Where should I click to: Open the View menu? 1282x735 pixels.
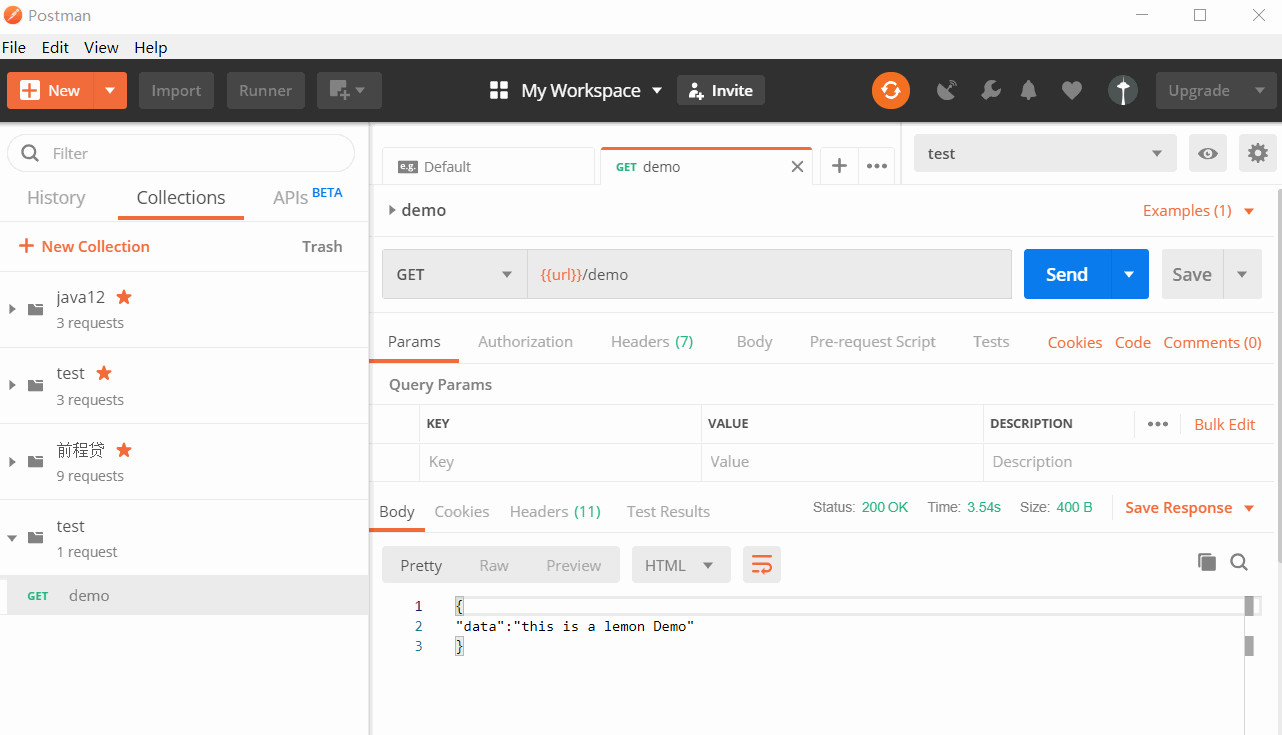(x=101, y=47)
